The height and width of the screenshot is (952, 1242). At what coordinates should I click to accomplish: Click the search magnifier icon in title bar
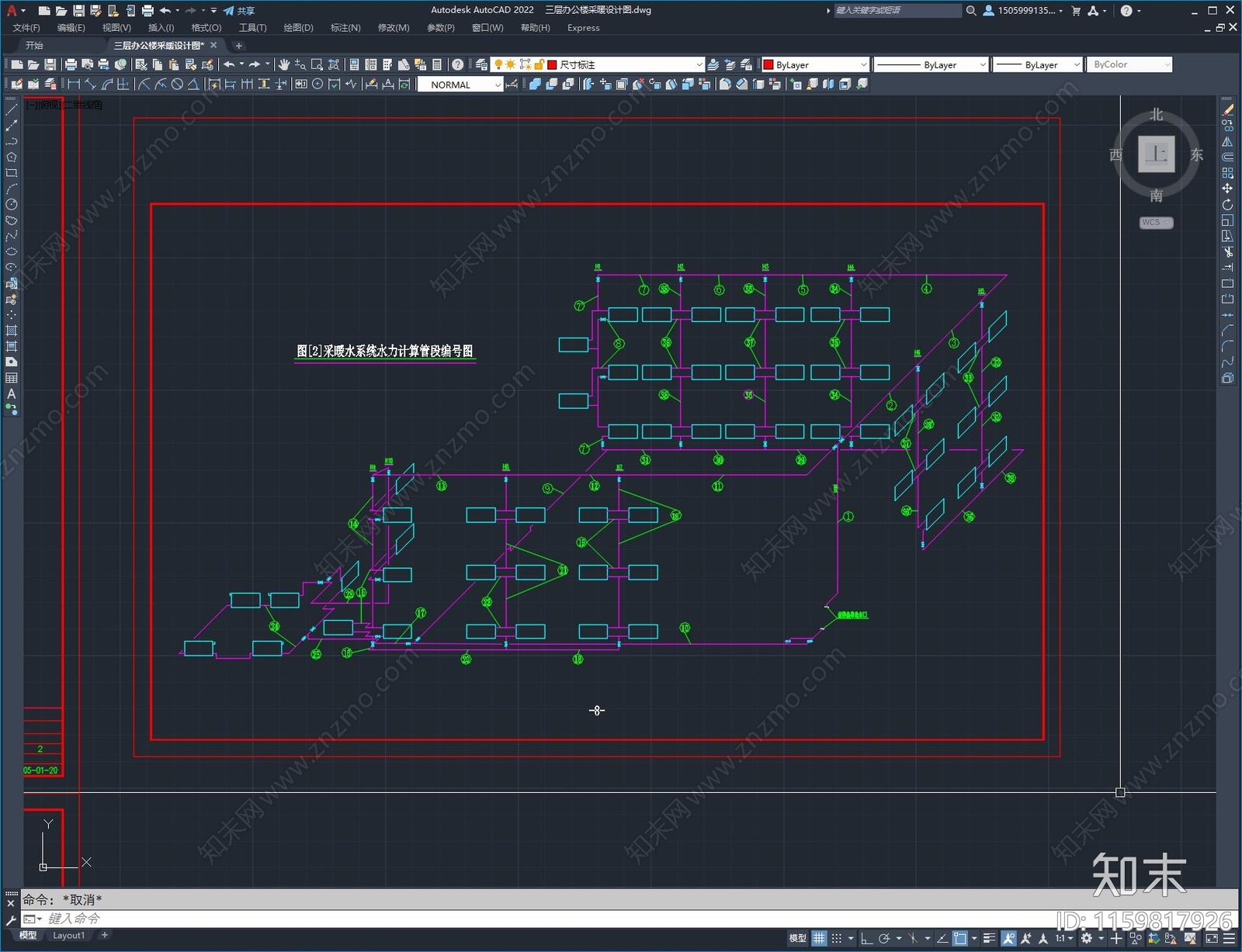pos(971,11)
